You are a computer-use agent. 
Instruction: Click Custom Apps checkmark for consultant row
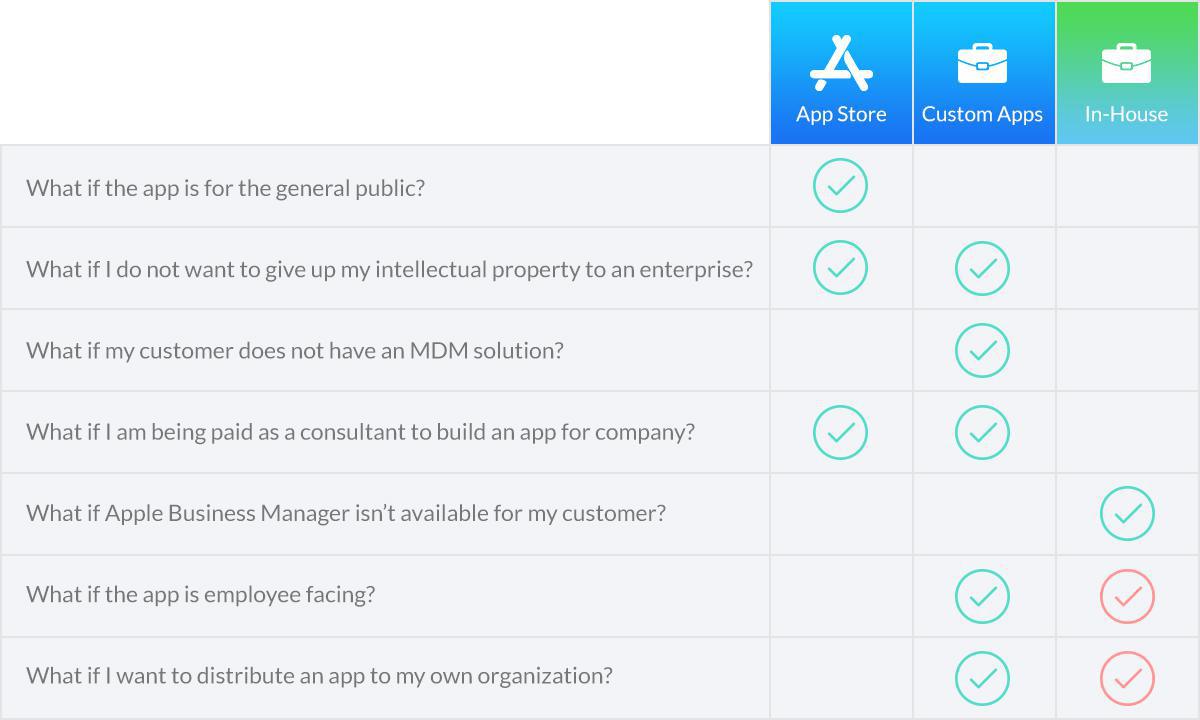(982, 432)
